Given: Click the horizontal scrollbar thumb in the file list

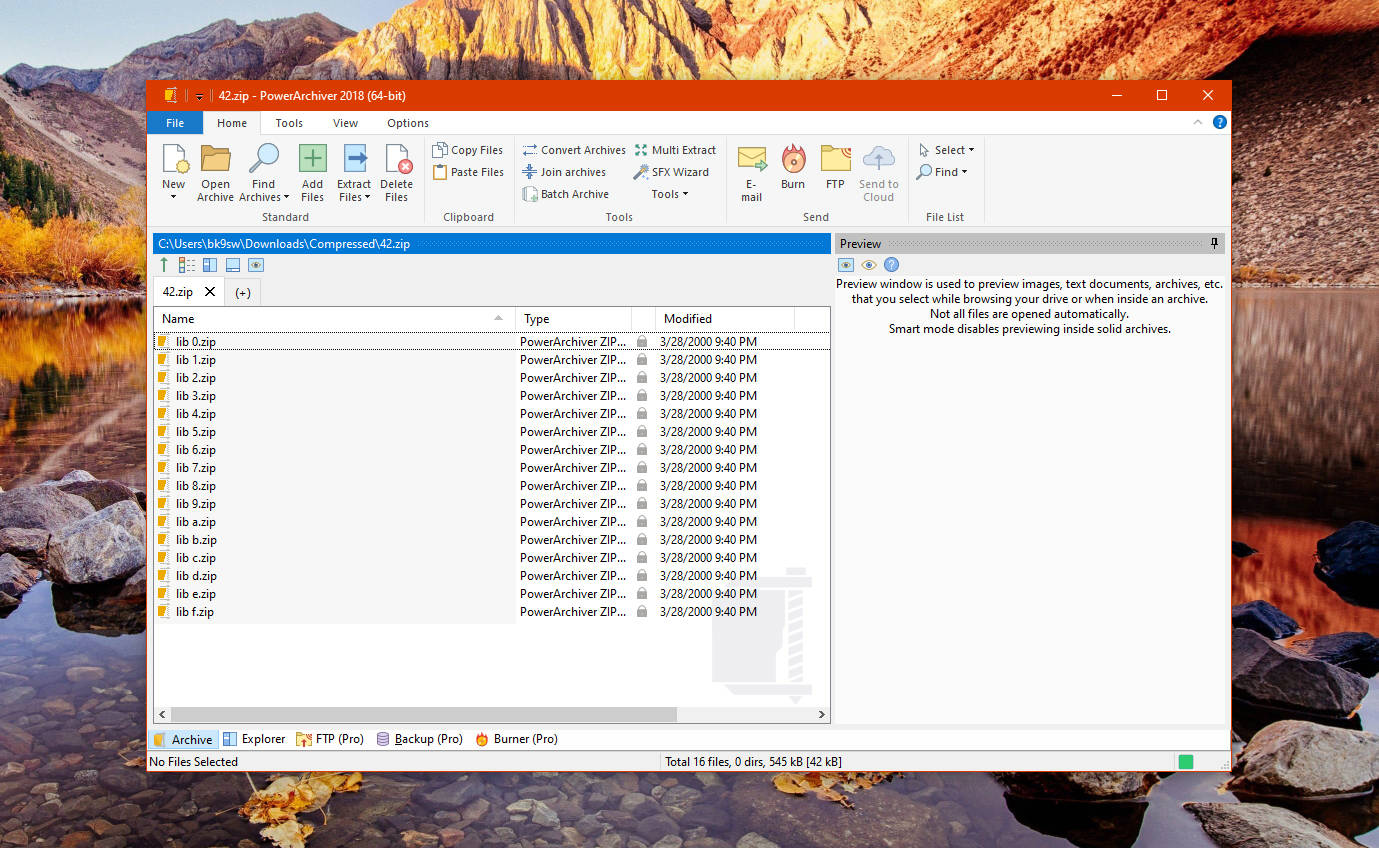Looking at the screenshot, I should [423, 715].
